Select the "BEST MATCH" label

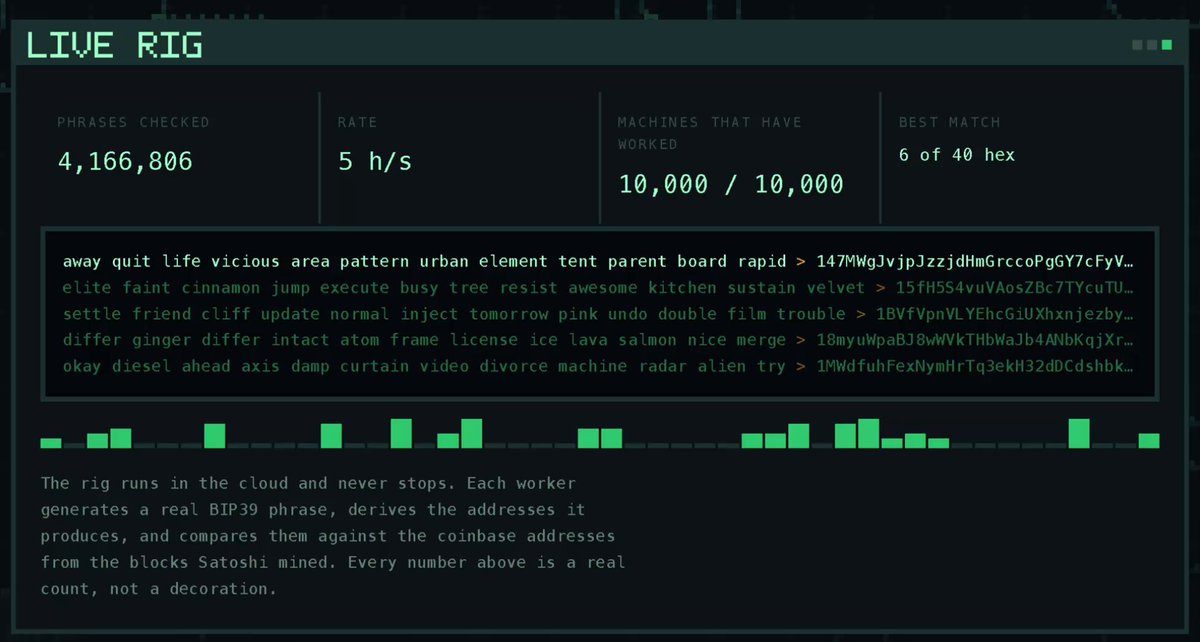coord(949,122)
